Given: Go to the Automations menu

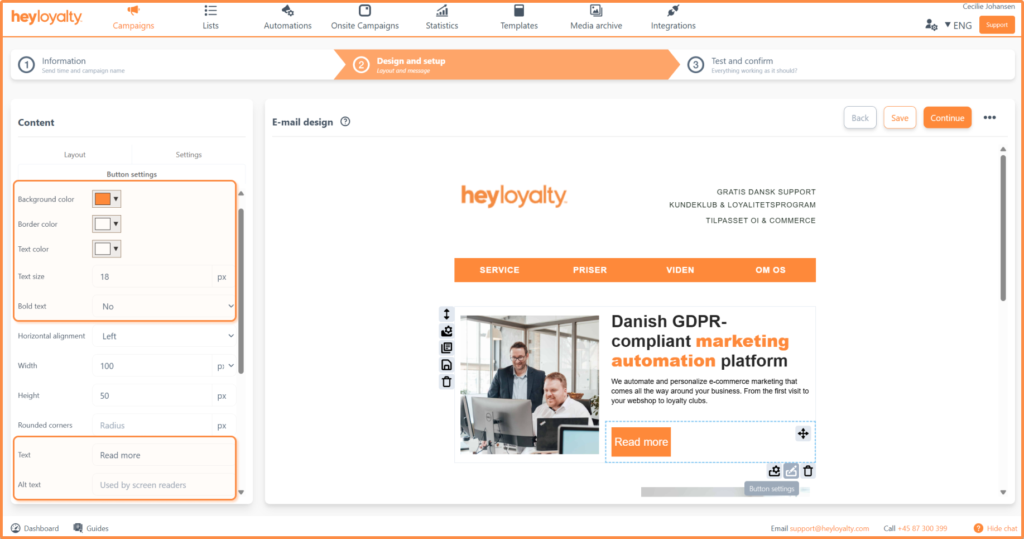Looking at the screenshot, I should pyautogui.click(x=288, y=17).
